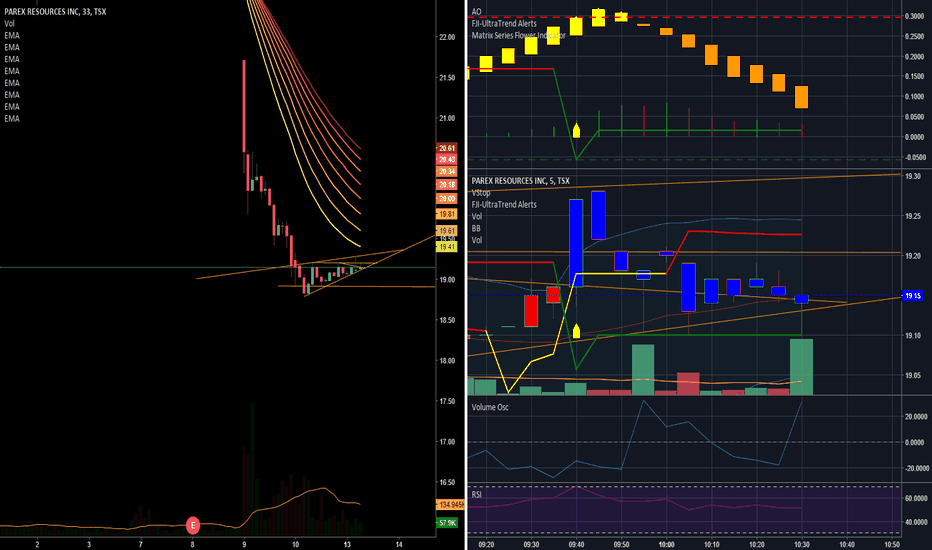Click the 10:50 time axis label
932x550 pixels.
892,544
